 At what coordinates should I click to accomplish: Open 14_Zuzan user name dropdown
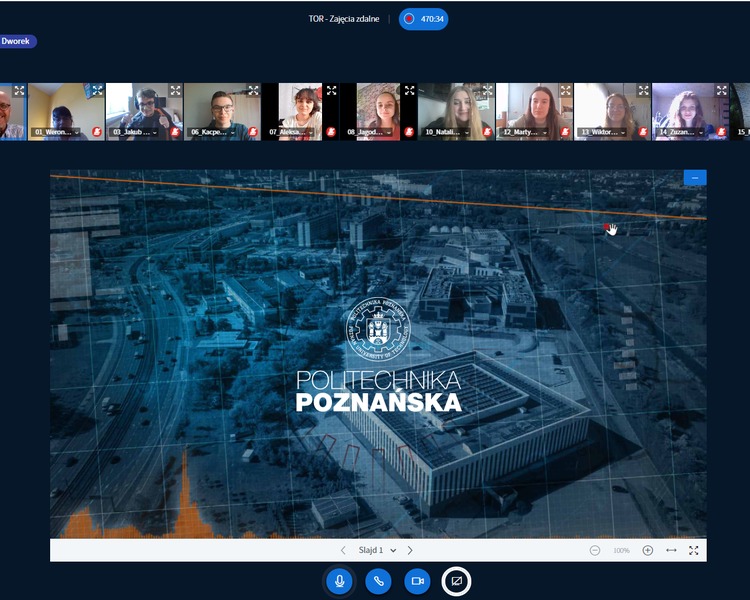(681, 132)
